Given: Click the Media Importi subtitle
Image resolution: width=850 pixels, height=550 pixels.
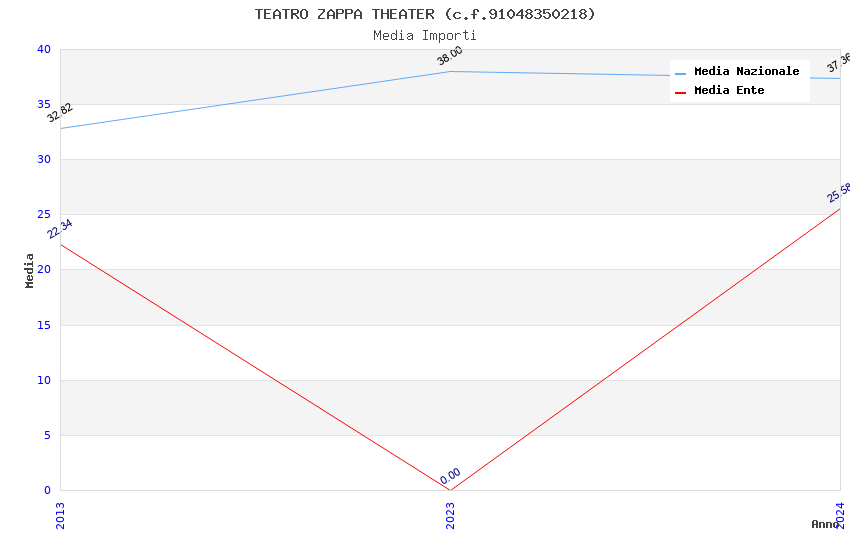Looking at the screenshot, I should point(424,36).
